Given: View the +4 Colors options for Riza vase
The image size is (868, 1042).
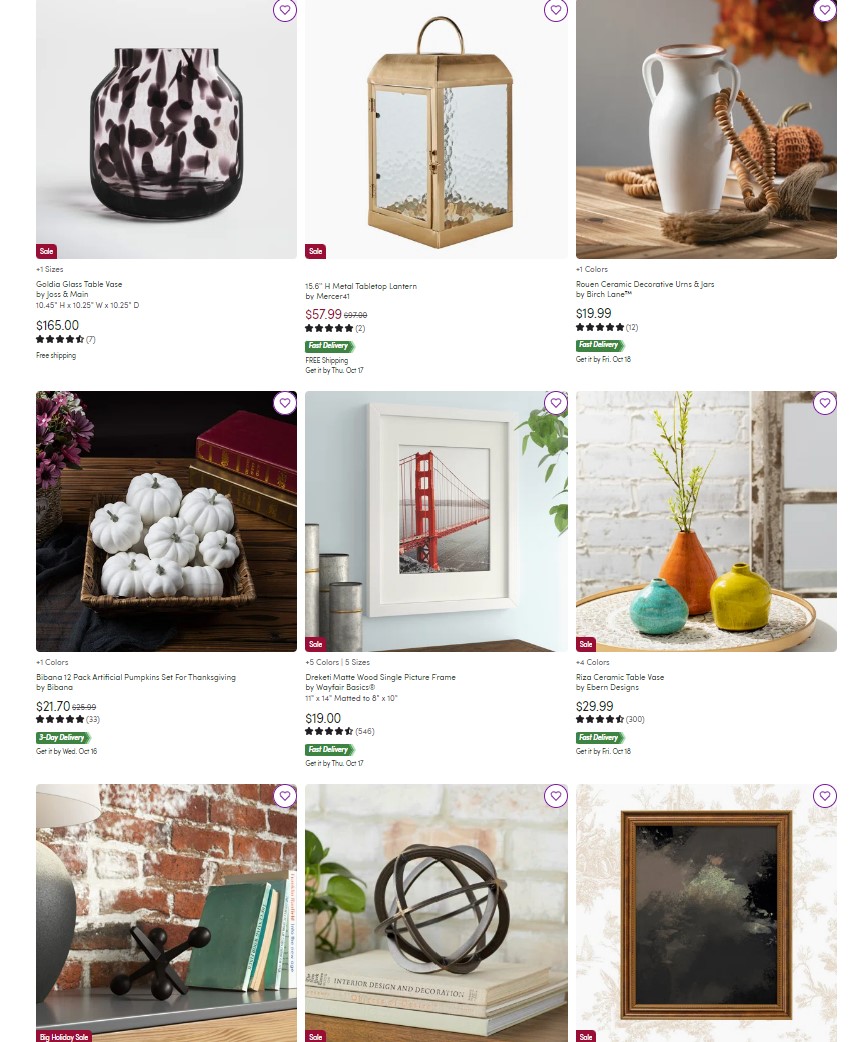Looking at the screenshot, I should [x=592, y=662].
